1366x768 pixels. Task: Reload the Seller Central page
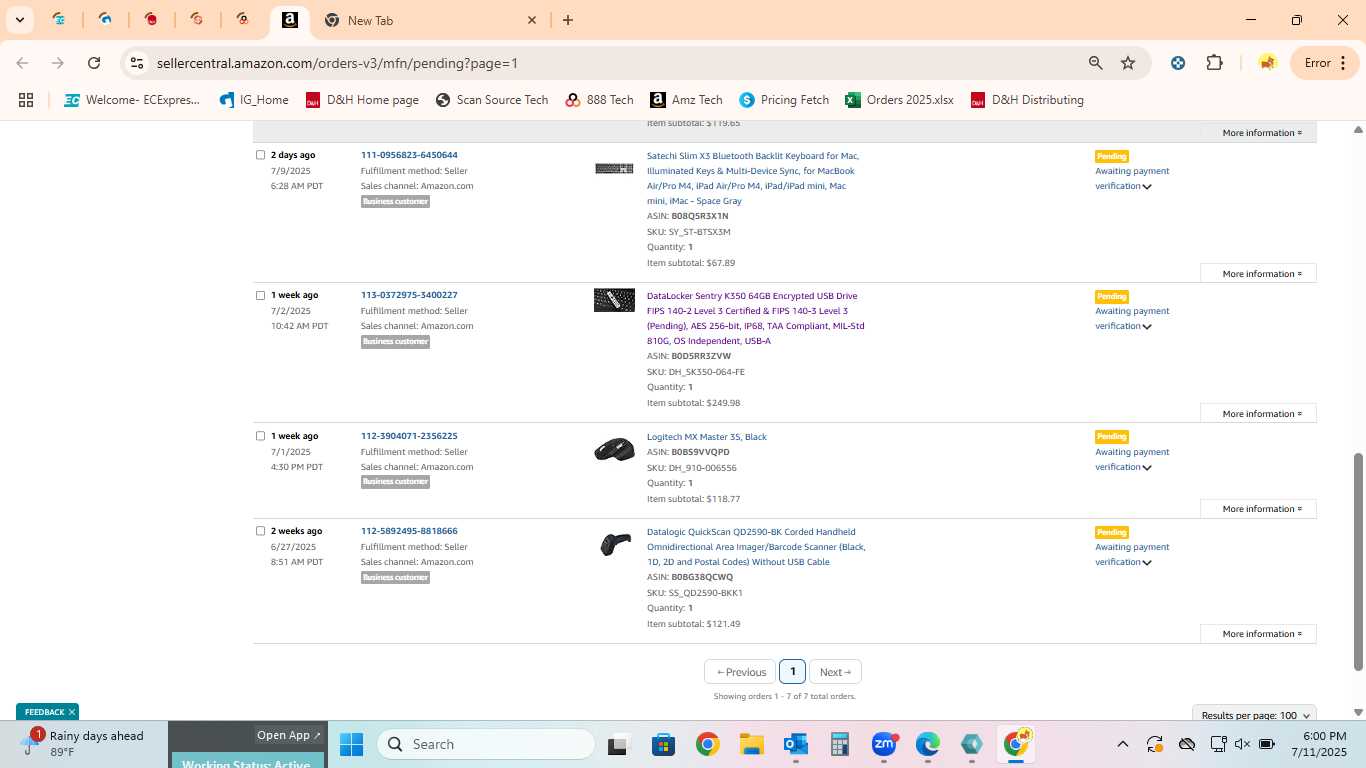coord(94,63)
